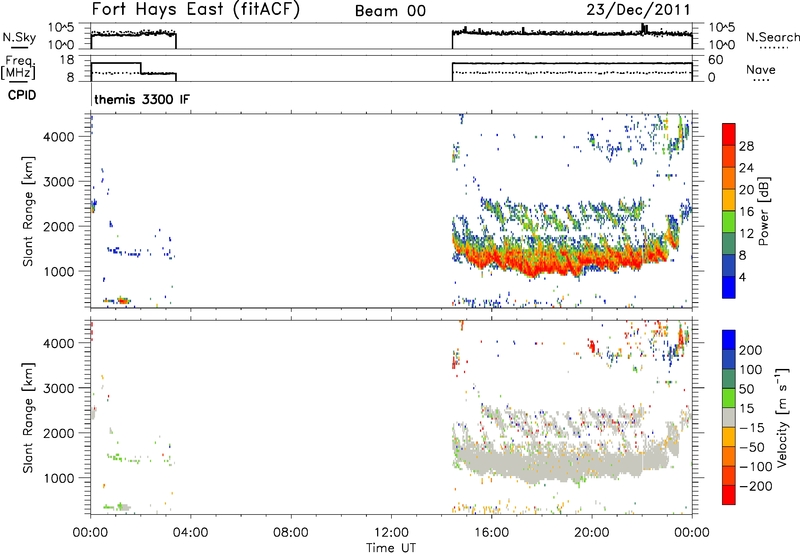The image size is (800, 554).
Task: Select the '16:00' time axis label
Action: point(491,533)
